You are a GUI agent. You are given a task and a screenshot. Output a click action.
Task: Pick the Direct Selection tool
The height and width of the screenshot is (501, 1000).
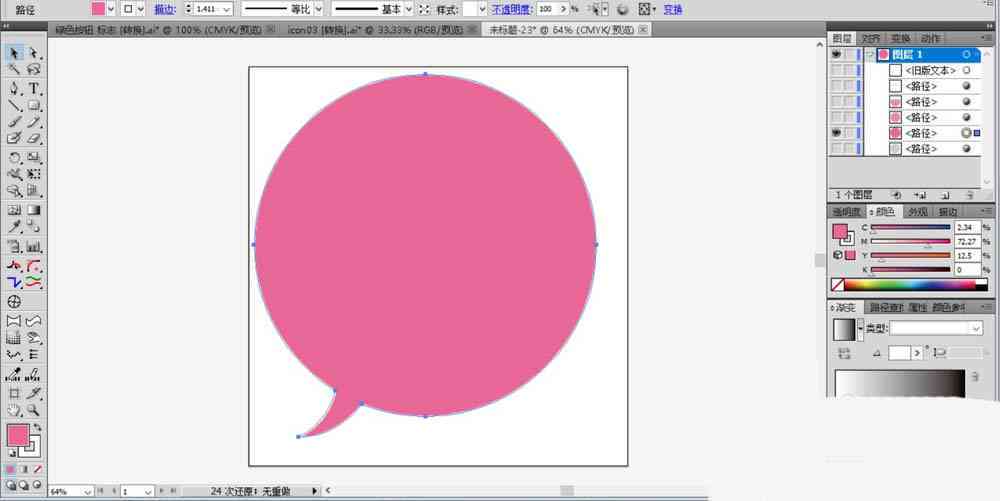tap(34, 54)
